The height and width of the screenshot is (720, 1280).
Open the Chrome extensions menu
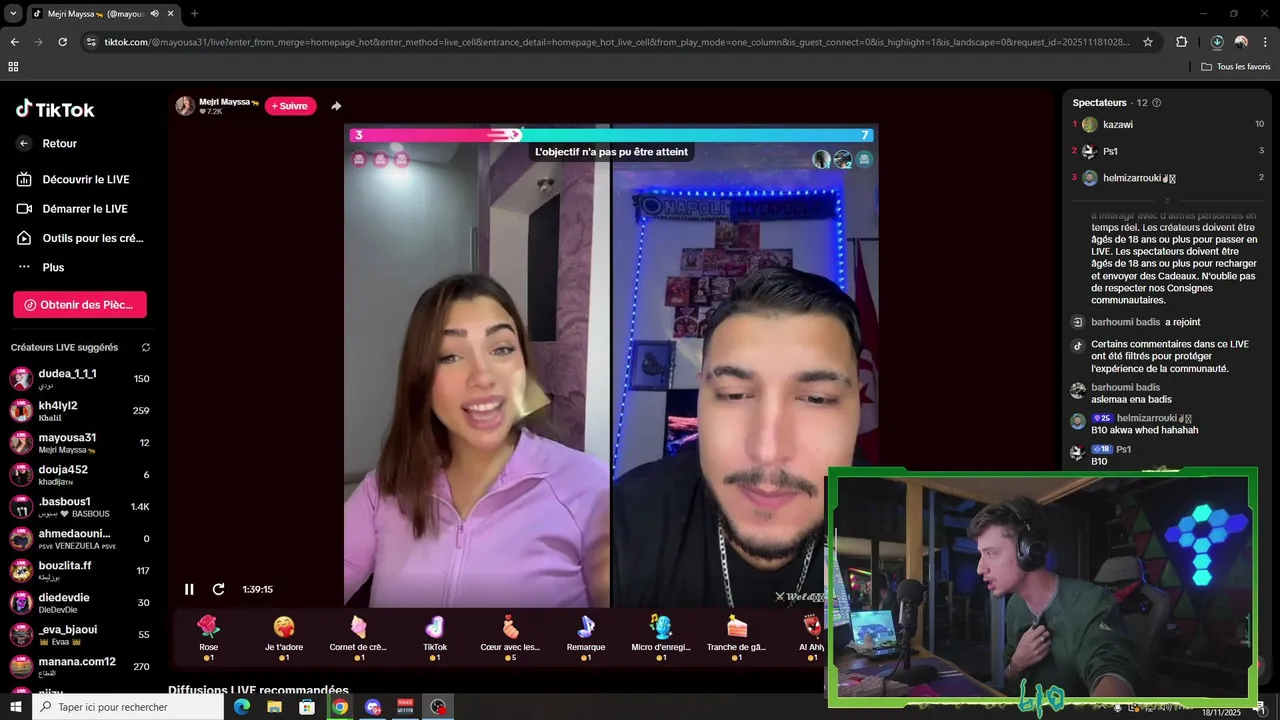[x=1182, y=42]
